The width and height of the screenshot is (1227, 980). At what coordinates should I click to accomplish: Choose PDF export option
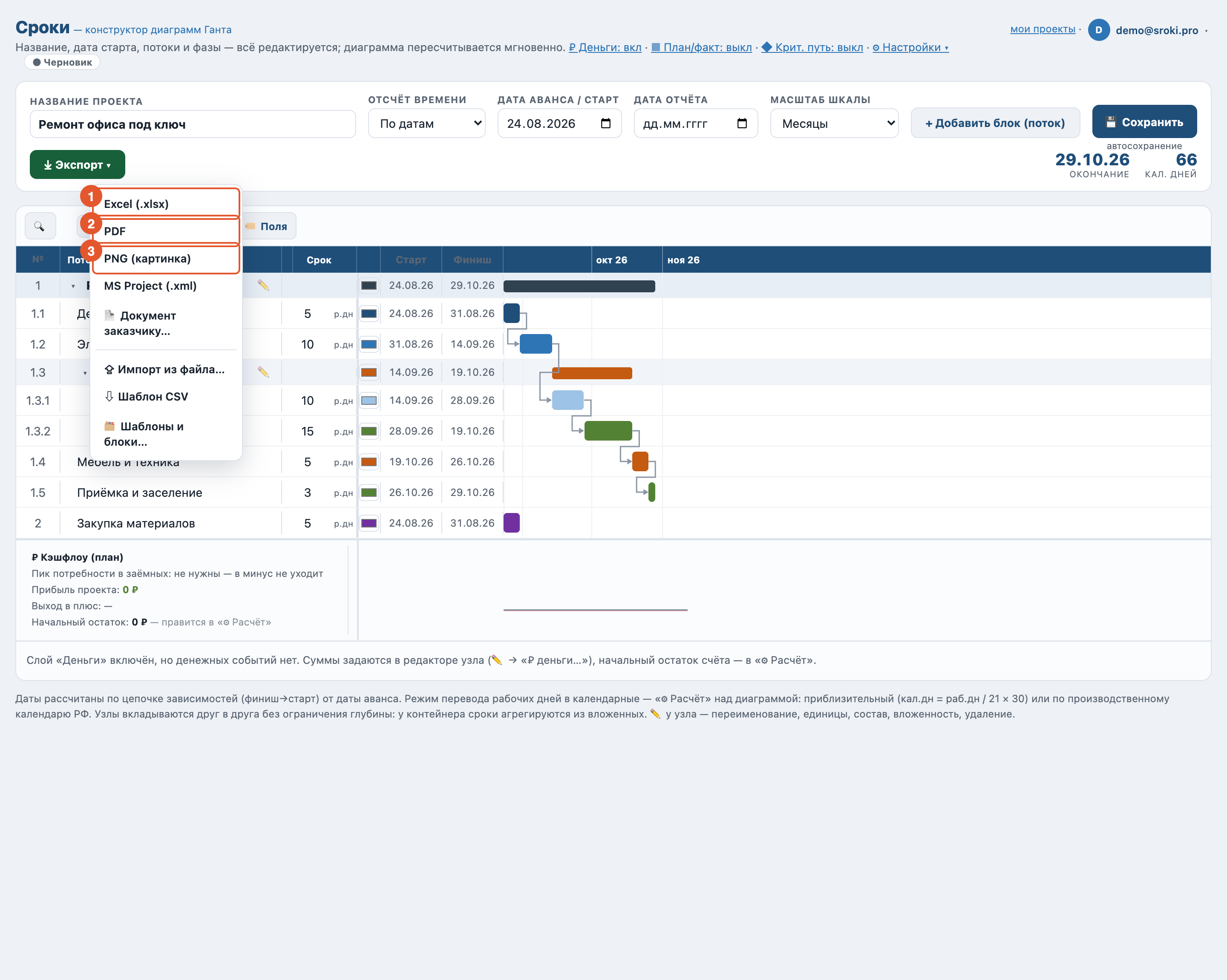coord(166,231)
